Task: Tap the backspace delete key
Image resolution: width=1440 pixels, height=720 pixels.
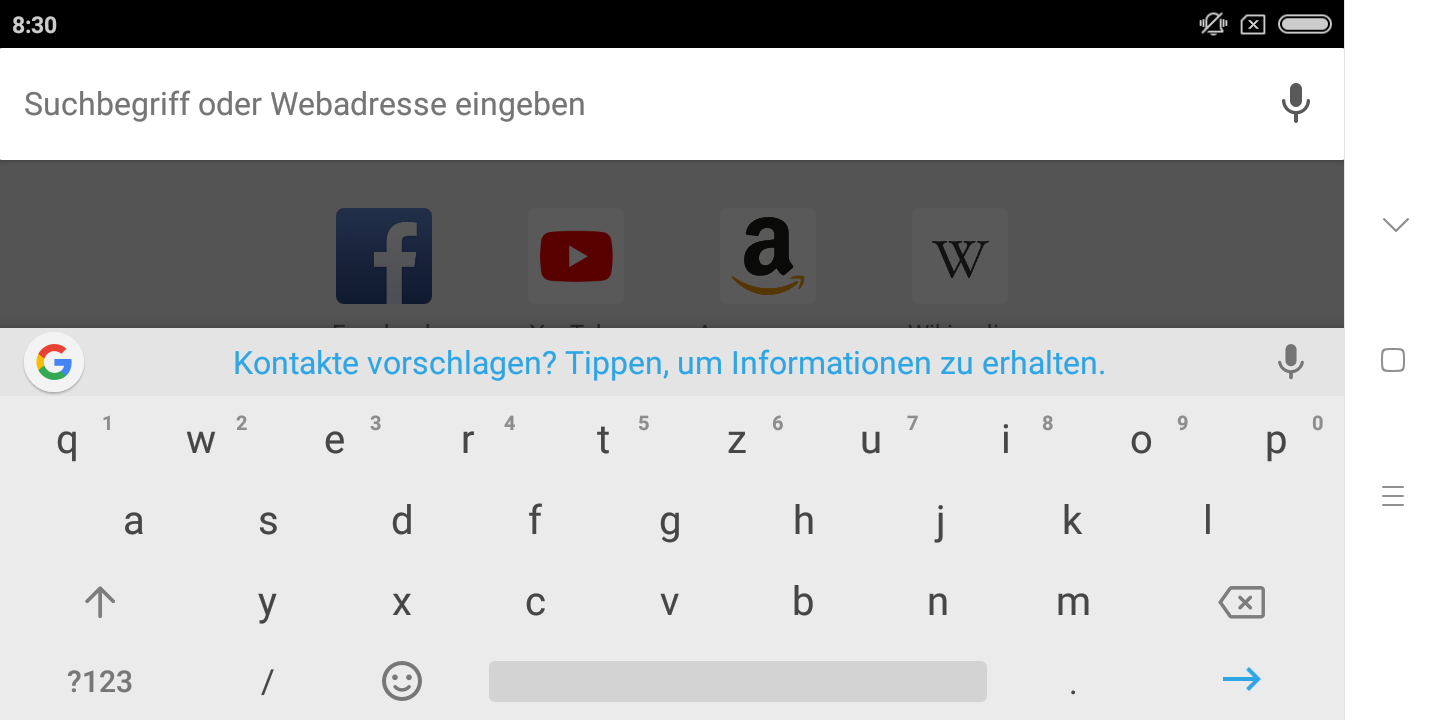Action: point(1241,602)
